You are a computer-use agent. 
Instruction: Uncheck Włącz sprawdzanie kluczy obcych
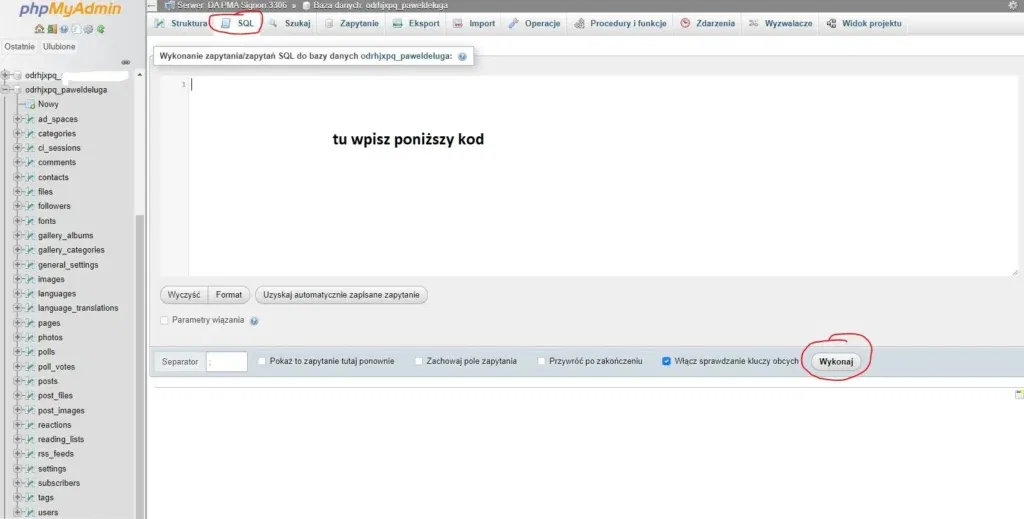pyautogui.click(x=667, y=361)
